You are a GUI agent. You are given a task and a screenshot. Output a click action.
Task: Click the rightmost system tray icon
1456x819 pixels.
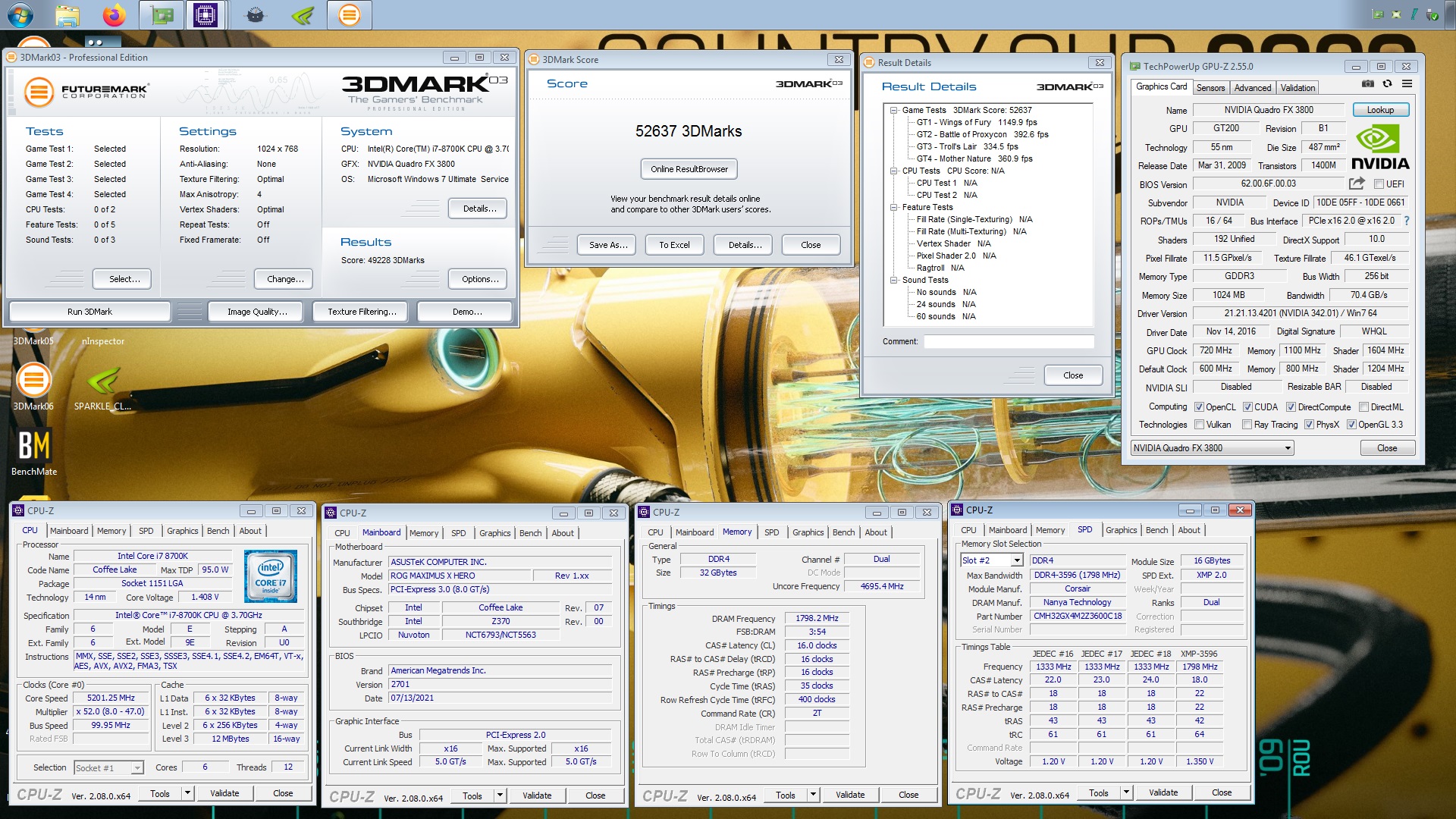tap(1432, 14)
